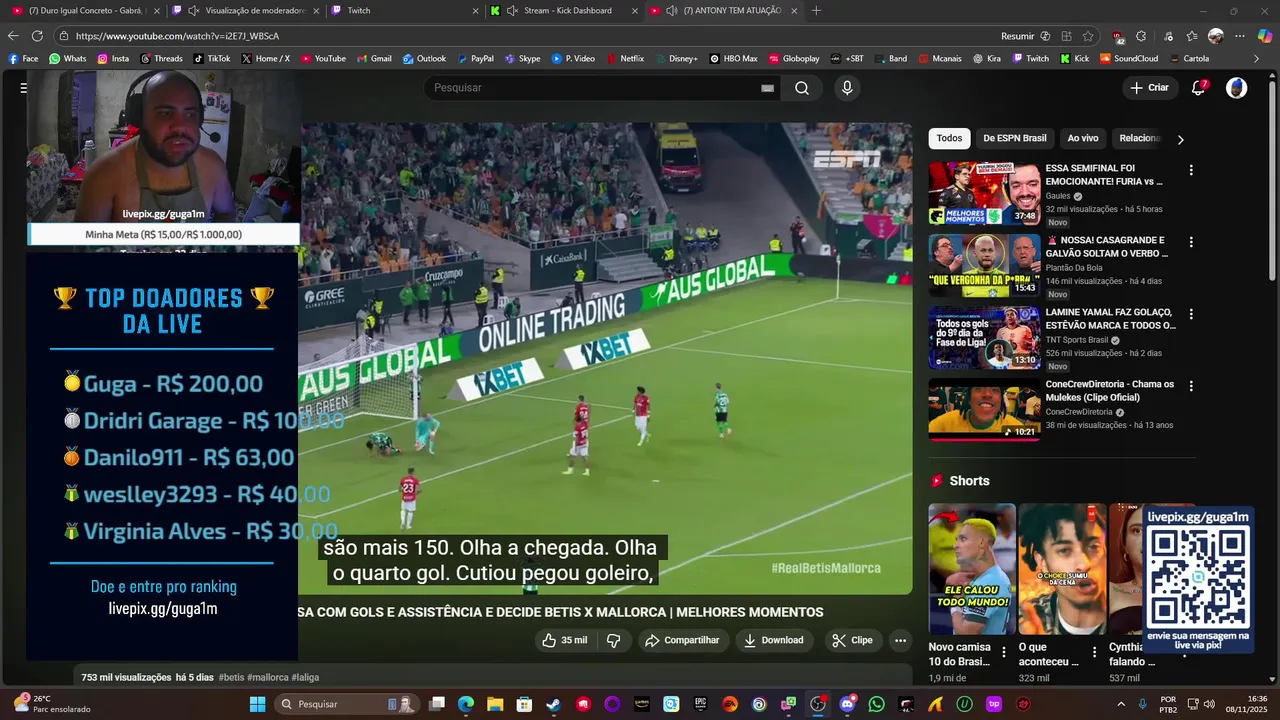The image size is (1280, 720).
Task: Reload the current YouTube page
Action: pyautogui.click(x=37, y=36)
